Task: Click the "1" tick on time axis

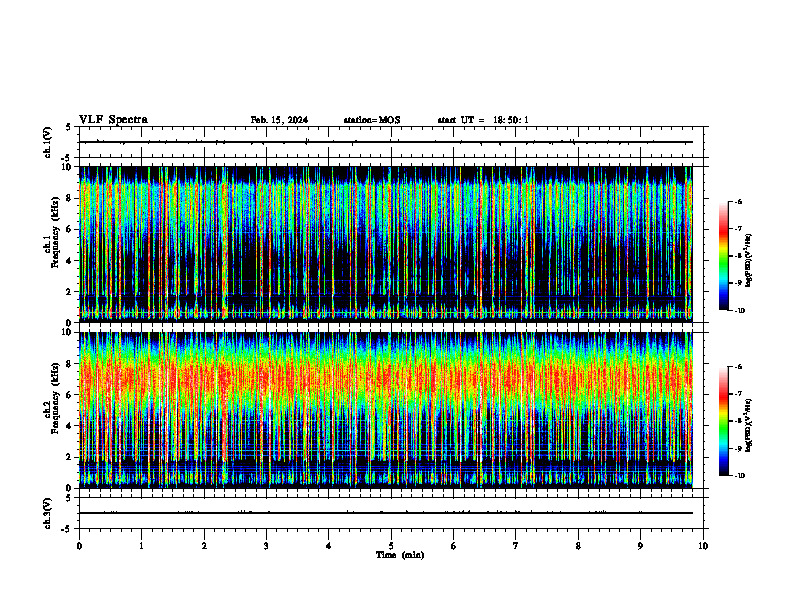Action: (x=141, y=546)
